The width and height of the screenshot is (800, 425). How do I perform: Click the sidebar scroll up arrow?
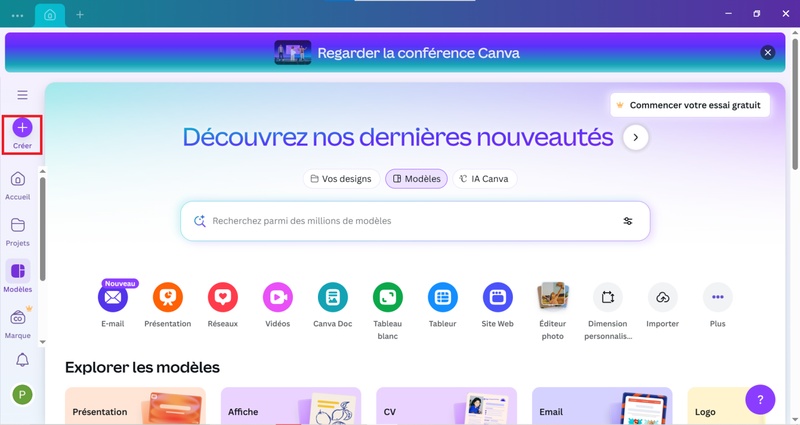click(42, 171)
